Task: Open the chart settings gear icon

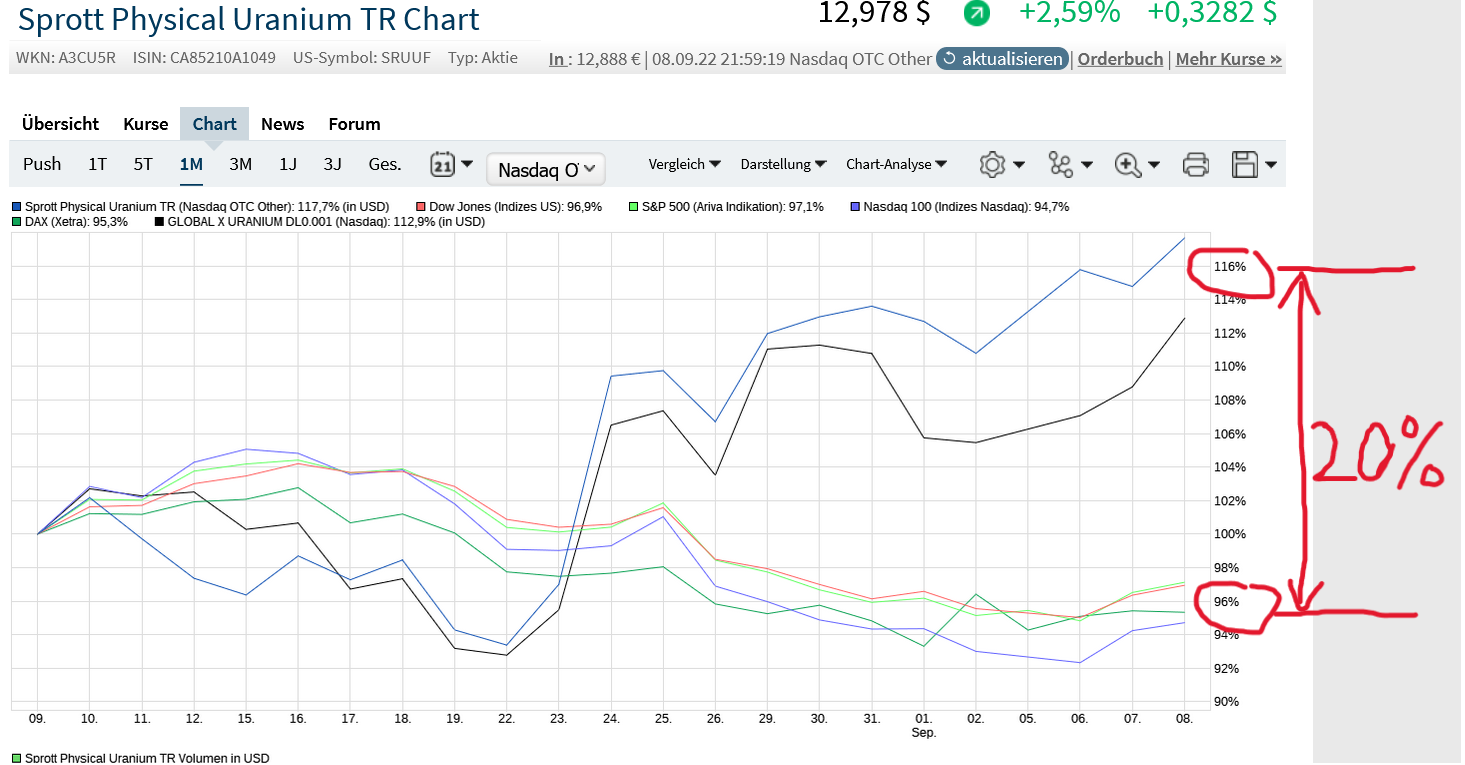Action: coord(992,165)
